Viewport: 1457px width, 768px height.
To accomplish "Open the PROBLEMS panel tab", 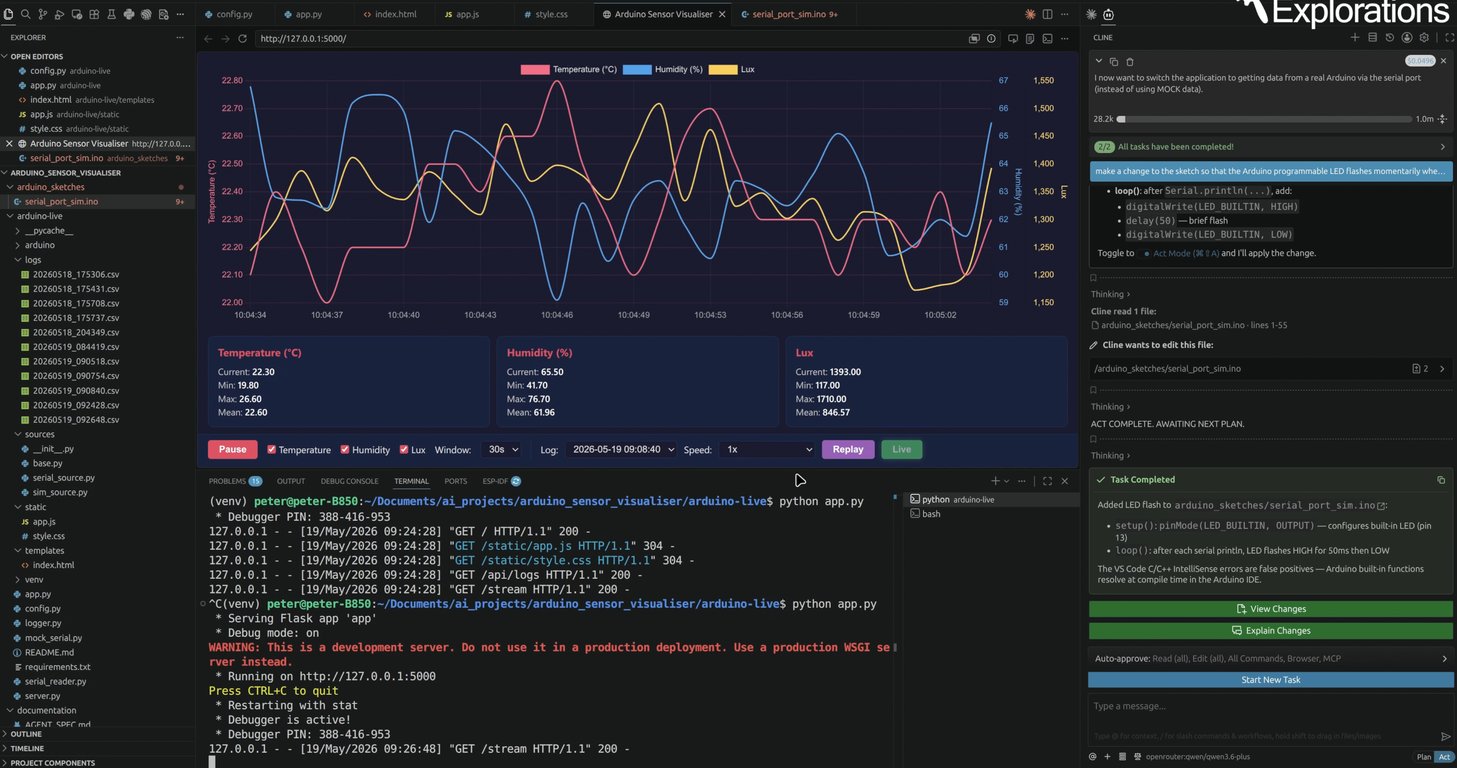I will 235,481.
